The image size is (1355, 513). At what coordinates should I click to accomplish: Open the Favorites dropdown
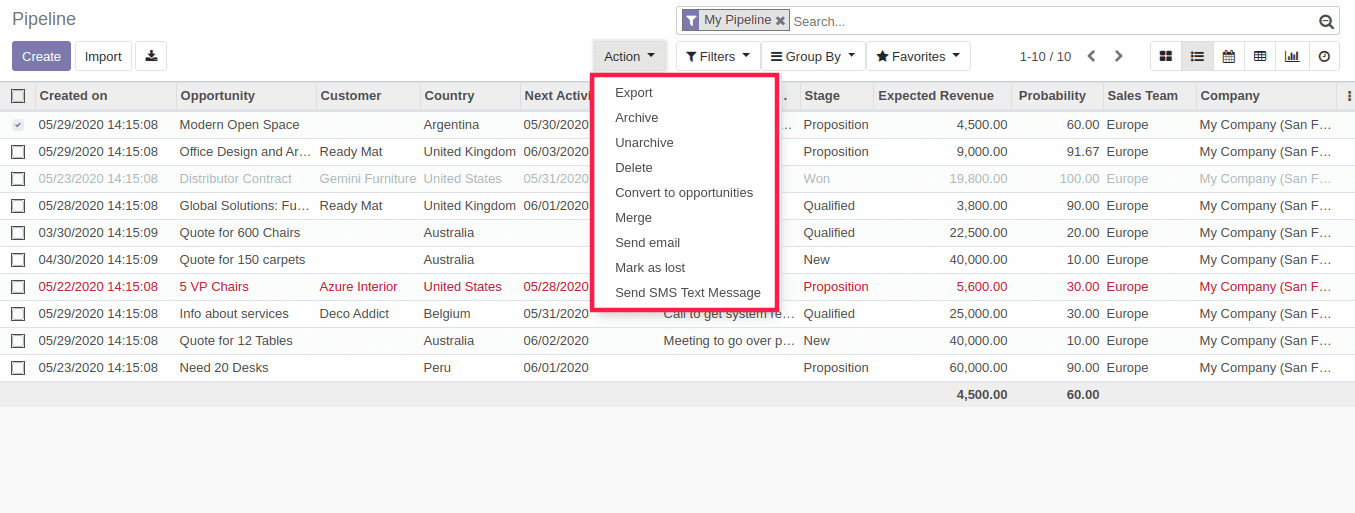(x=918, y=56)
